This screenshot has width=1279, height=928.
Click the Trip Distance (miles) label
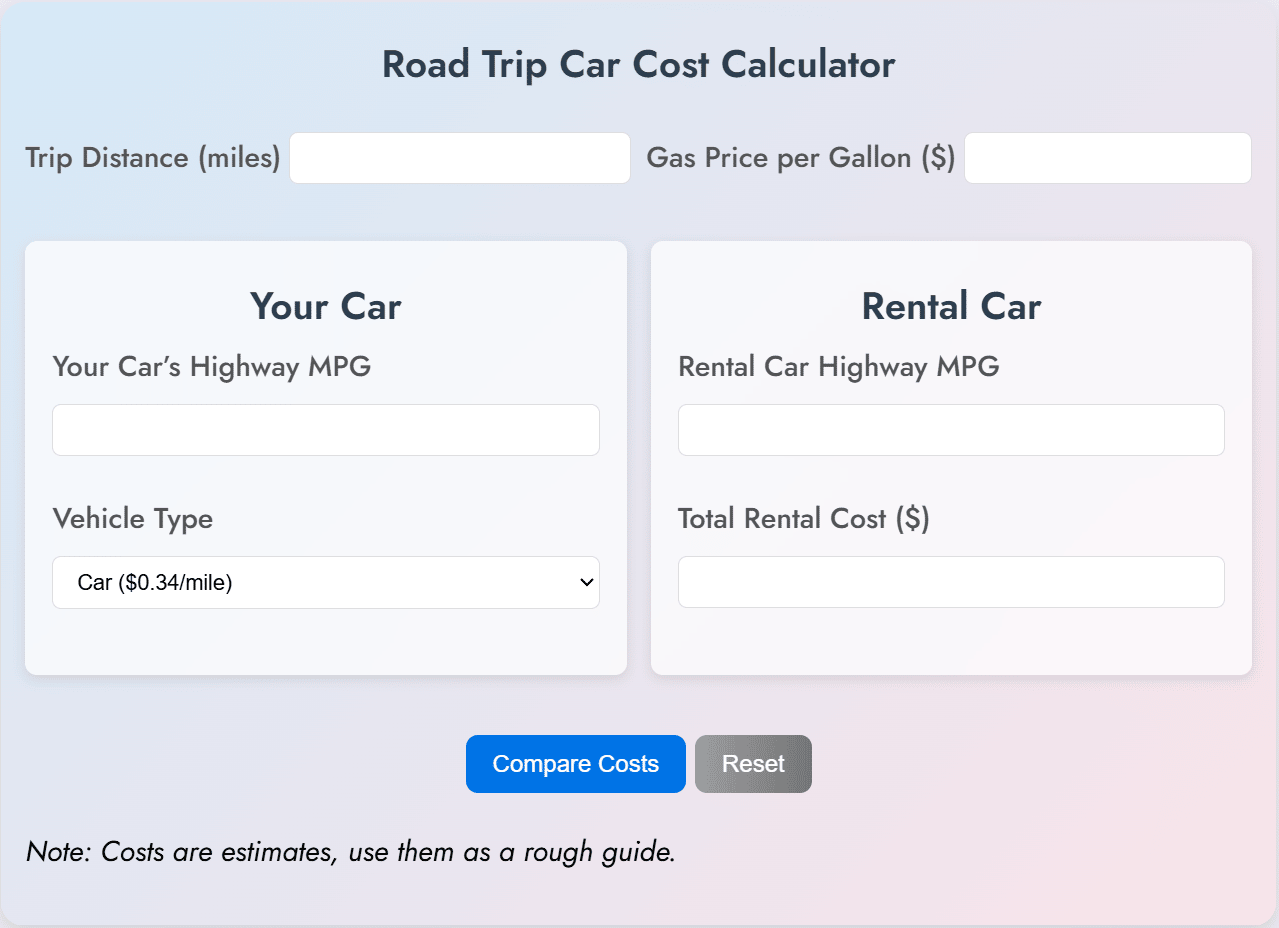click(151, 158)
